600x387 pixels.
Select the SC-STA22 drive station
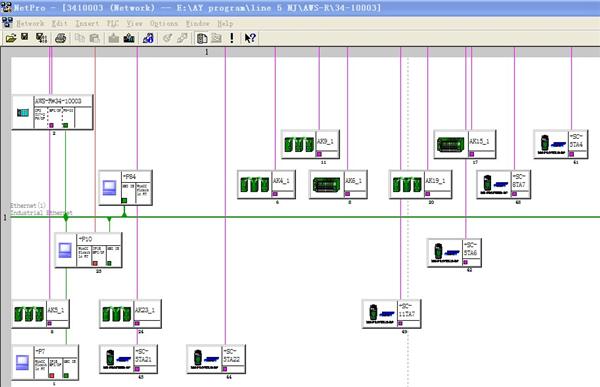216,359
